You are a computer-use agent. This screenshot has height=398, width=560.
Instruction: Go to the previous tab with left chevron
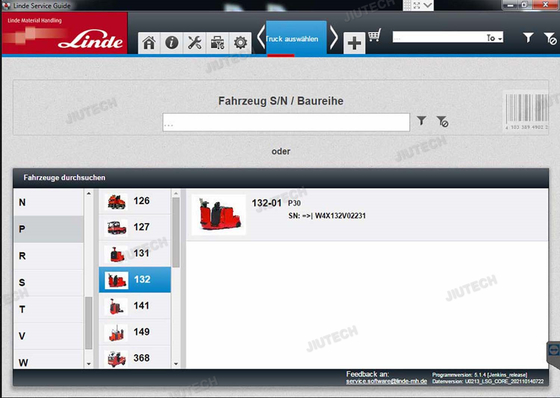click(x=261, y=37)
